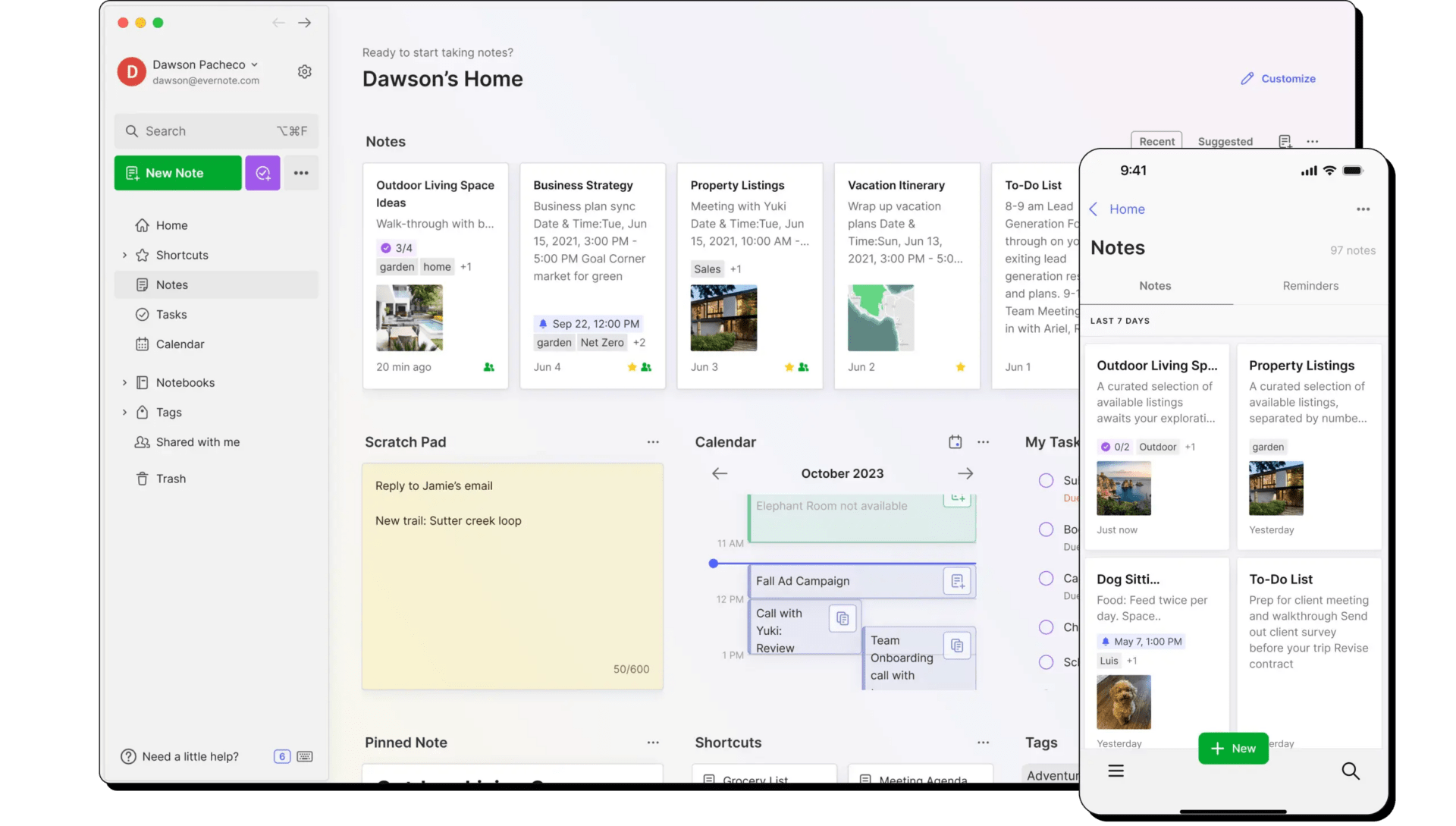
Task: Click the new-note icon next to the Suggested tab
Action: [x=1284, y=141]
